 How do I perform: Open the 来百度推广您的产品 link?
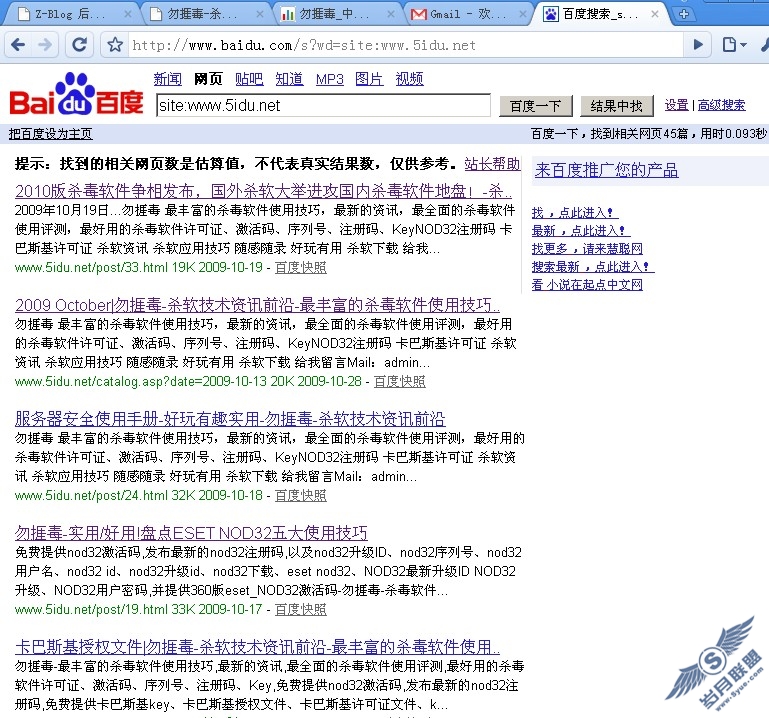point(607,170)
